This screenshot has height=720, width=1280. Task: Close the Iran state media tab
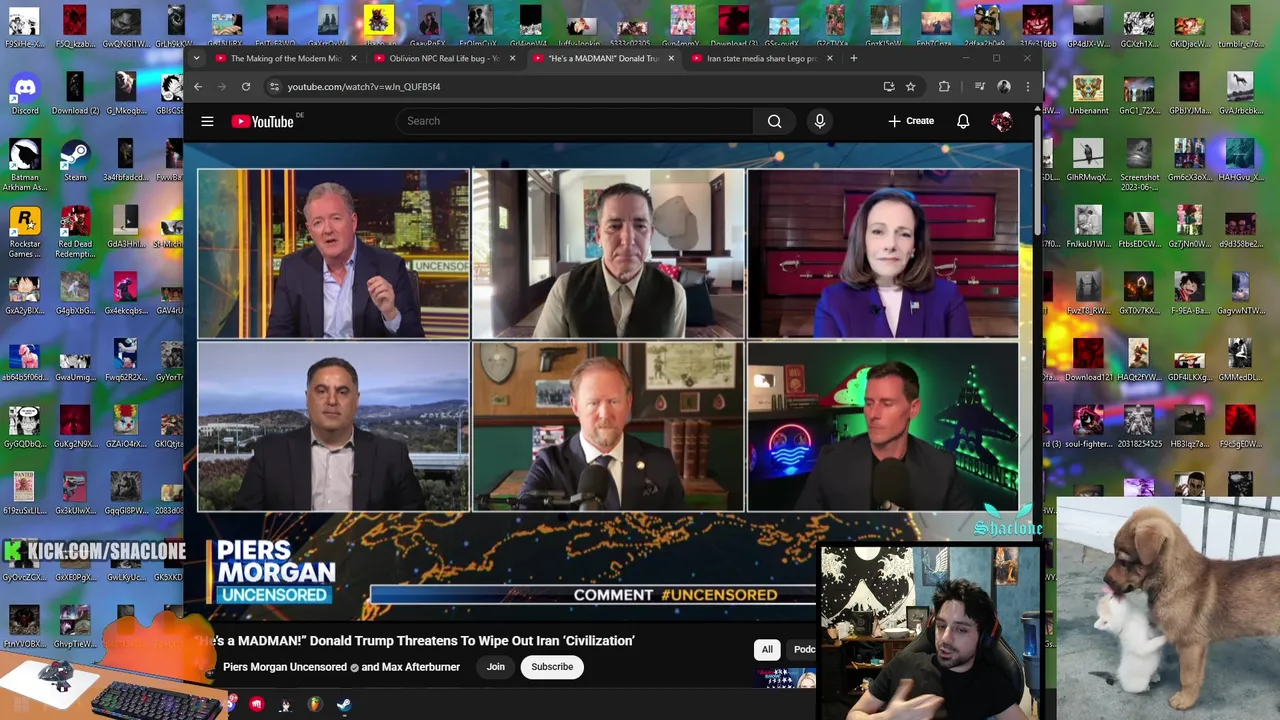tap(829, 58)
